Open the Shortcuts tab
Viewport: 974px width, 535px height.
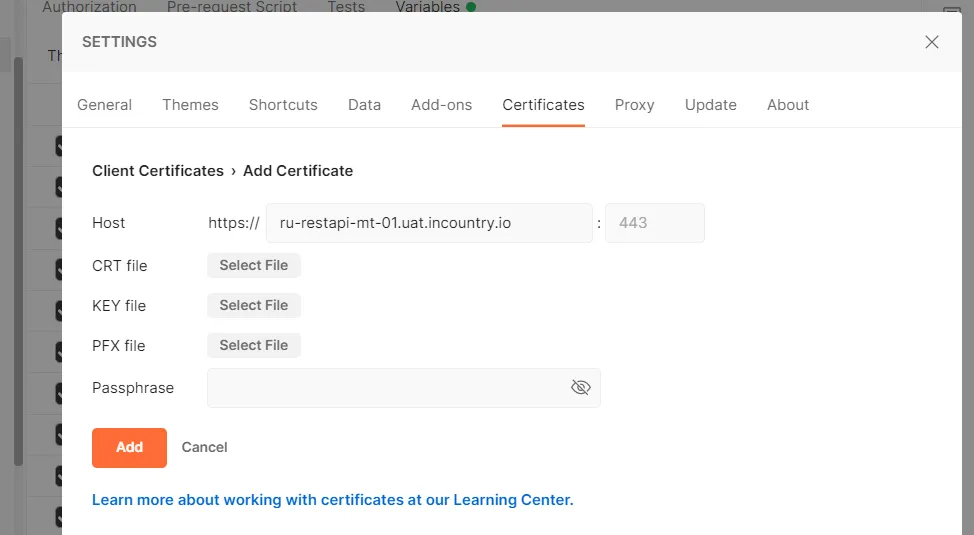tap(283, 104)
